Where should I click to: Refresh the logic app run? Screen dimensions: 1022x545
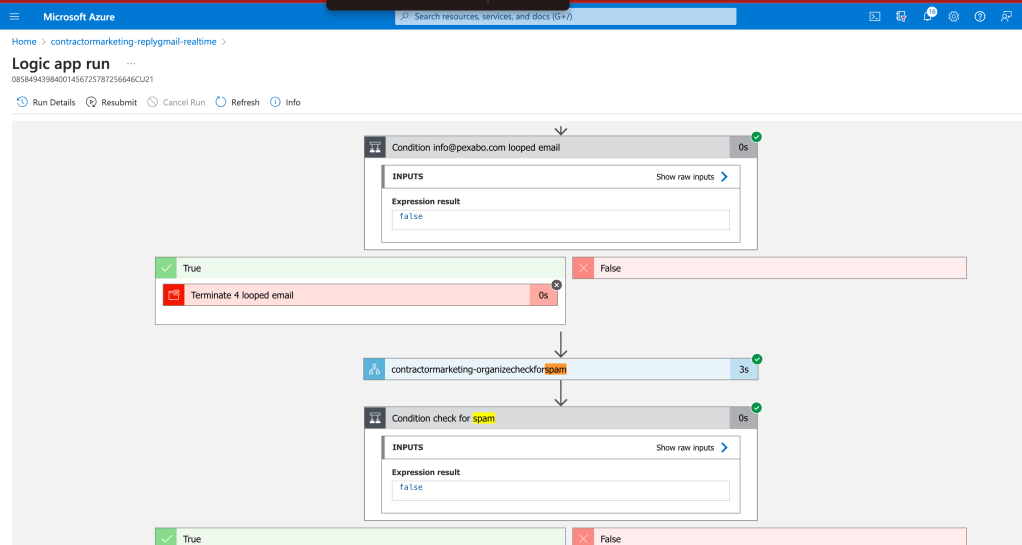(x=237, y=102)
